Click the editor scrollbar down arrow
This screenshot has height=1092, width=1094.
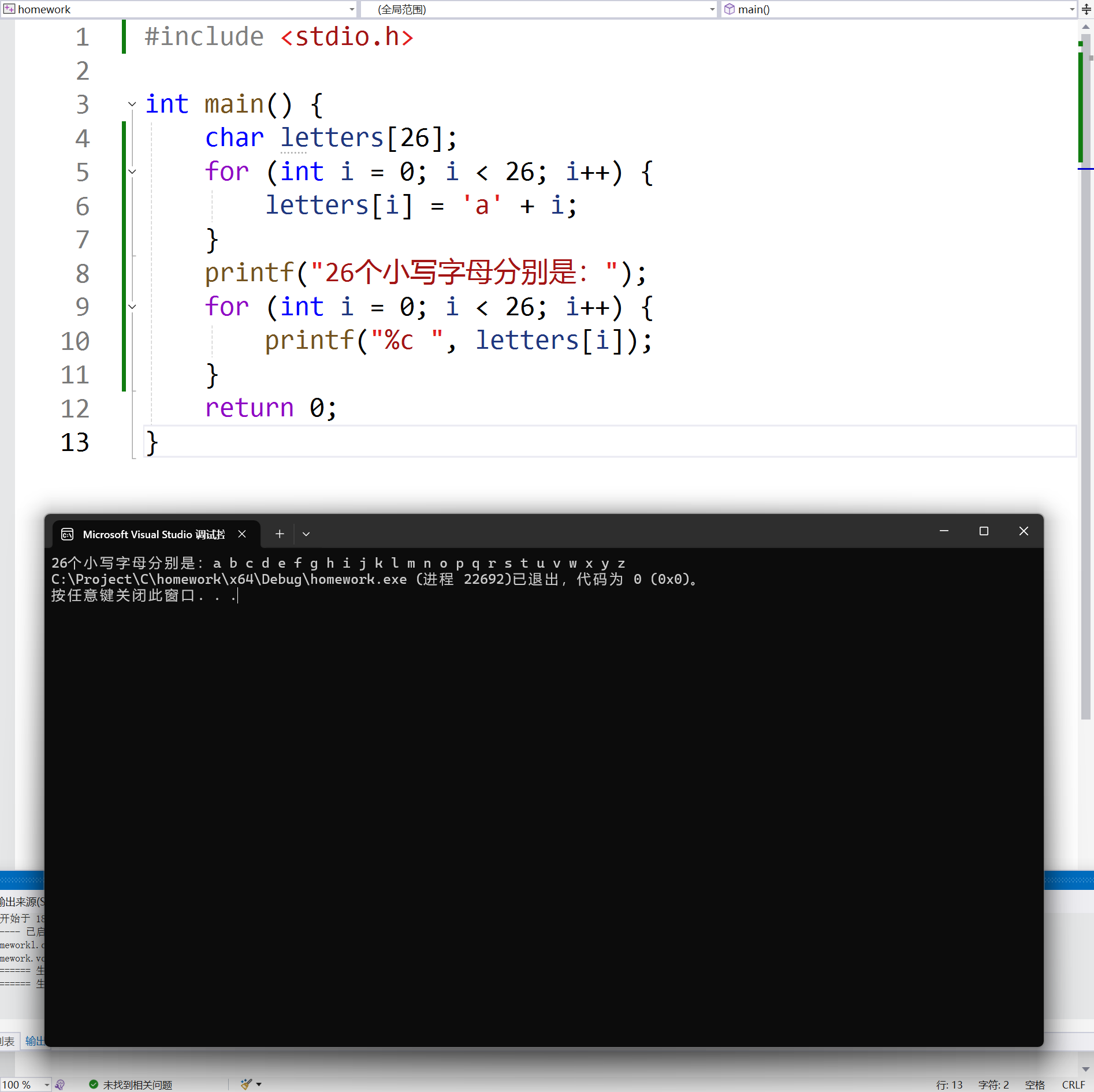point(1086,1069)
